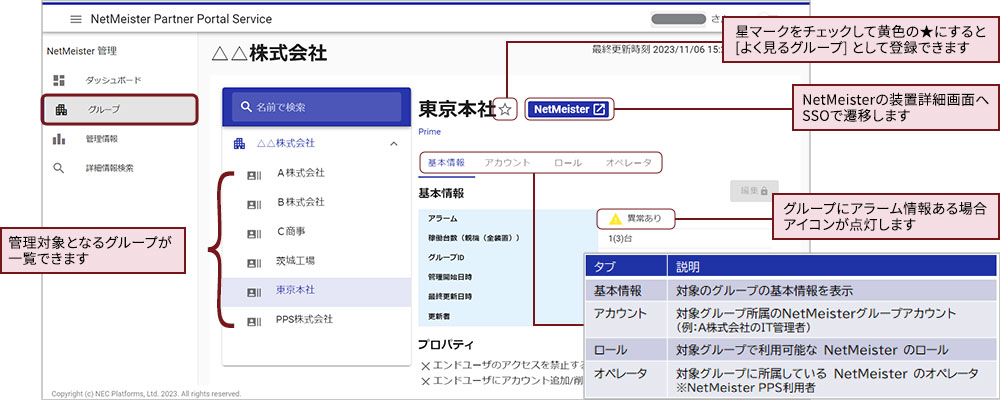1000x400 pixels.
Task: Click the search magnifier icon in 名前で検索
Action: coord(247,107)
